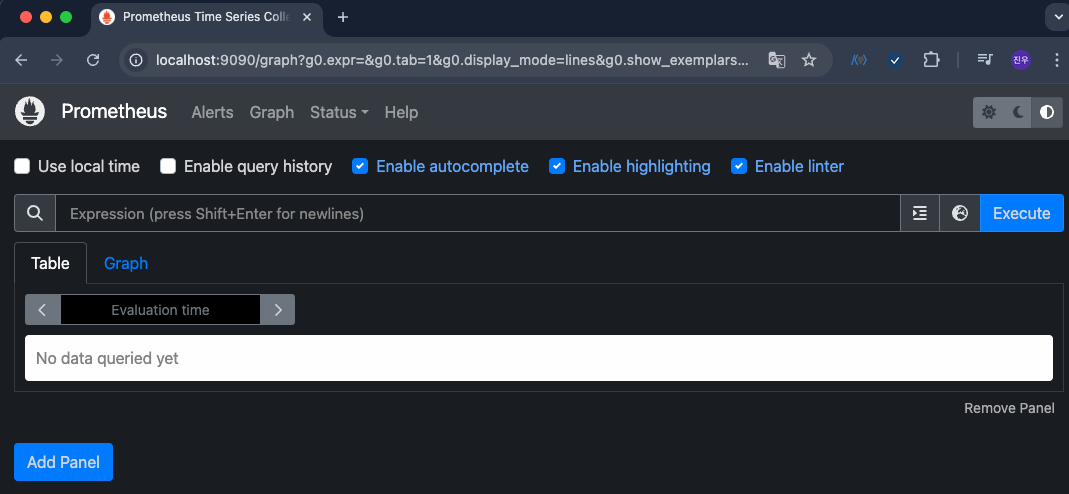The width and height of the screenshot is (1069, 494).
Task: Click the Remove Panel link
Action: (x=1009, y=408)
